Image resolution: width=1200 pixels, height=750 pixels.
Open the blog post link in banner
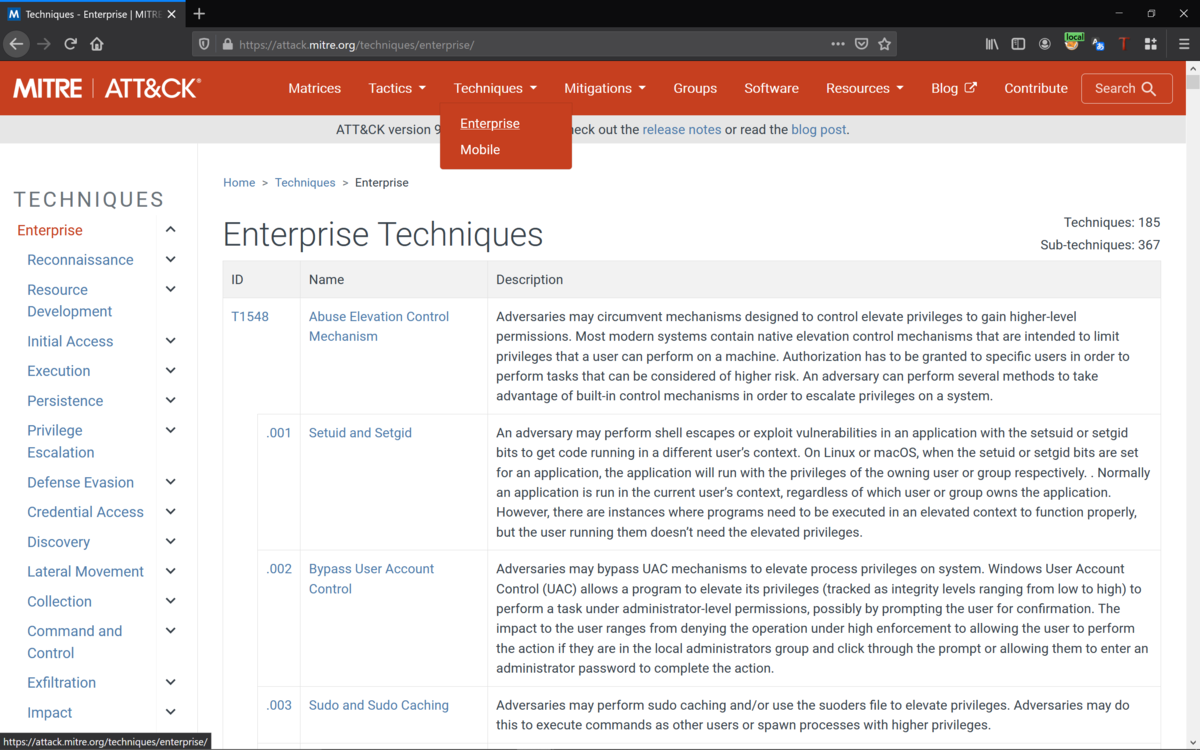coord(819,130)
